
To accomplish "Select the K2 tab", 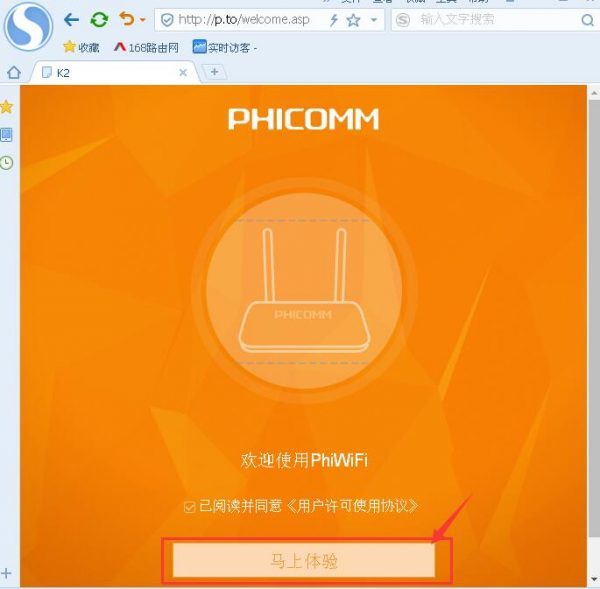I will [115, 73].
